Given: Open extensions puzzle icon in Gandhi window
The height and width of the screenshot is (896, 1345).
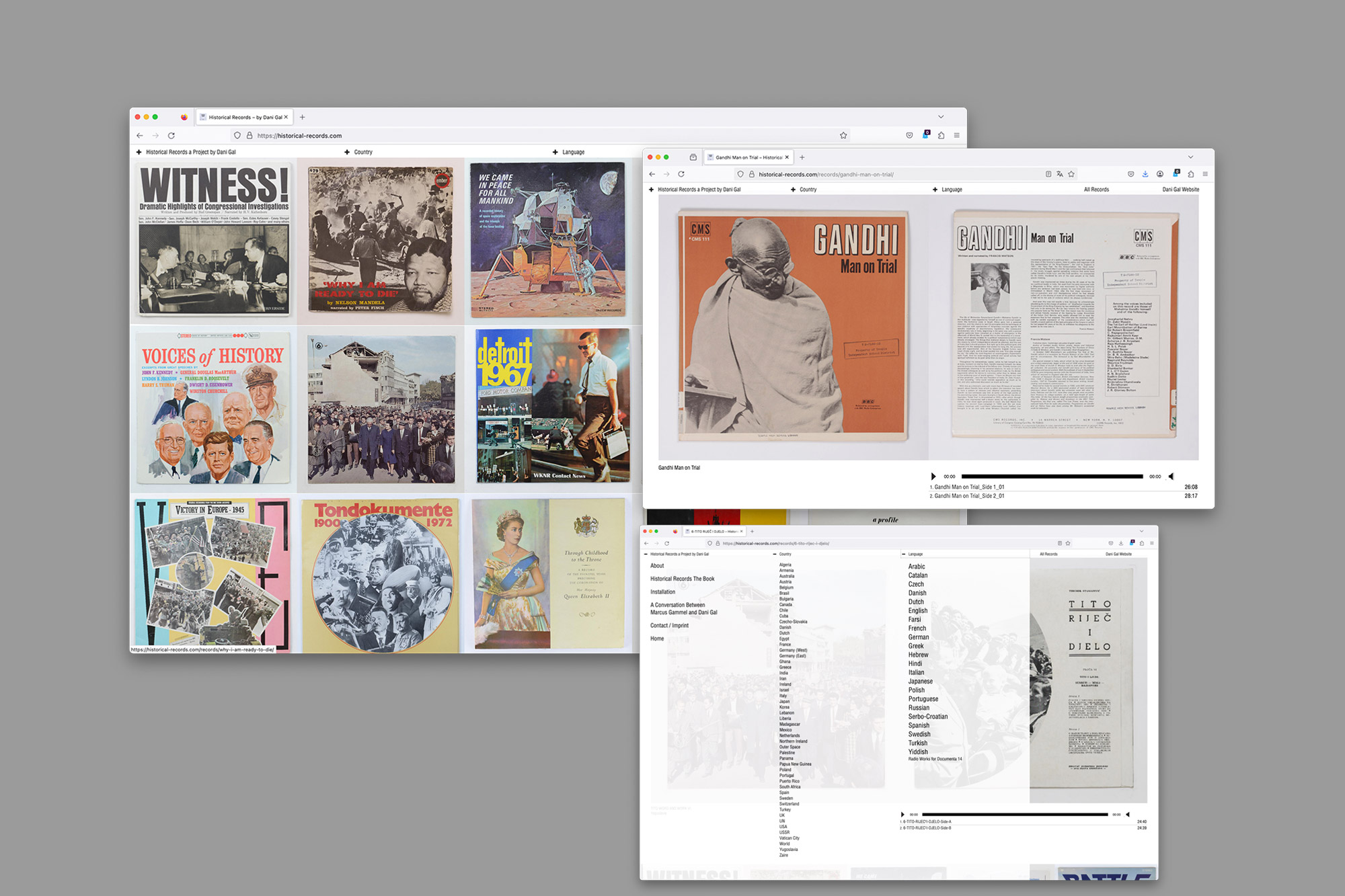Looking at the screenshot, I should point(1190,174).
